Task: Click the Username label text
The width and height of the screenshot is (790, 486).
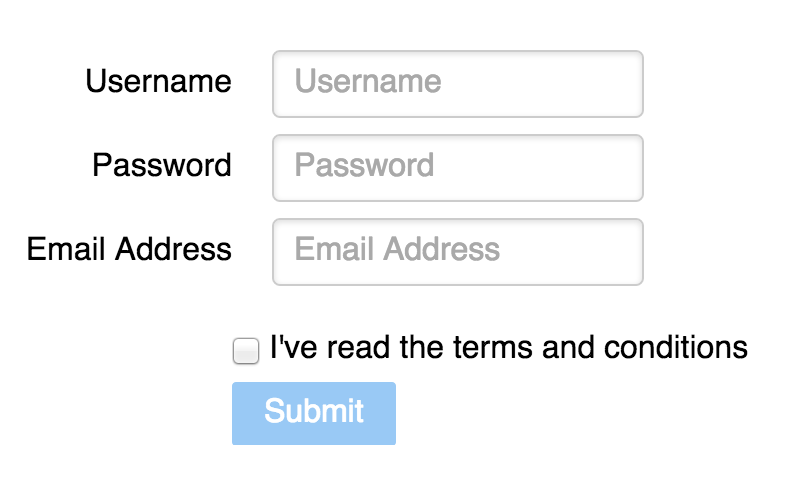Action: point(158,81)
